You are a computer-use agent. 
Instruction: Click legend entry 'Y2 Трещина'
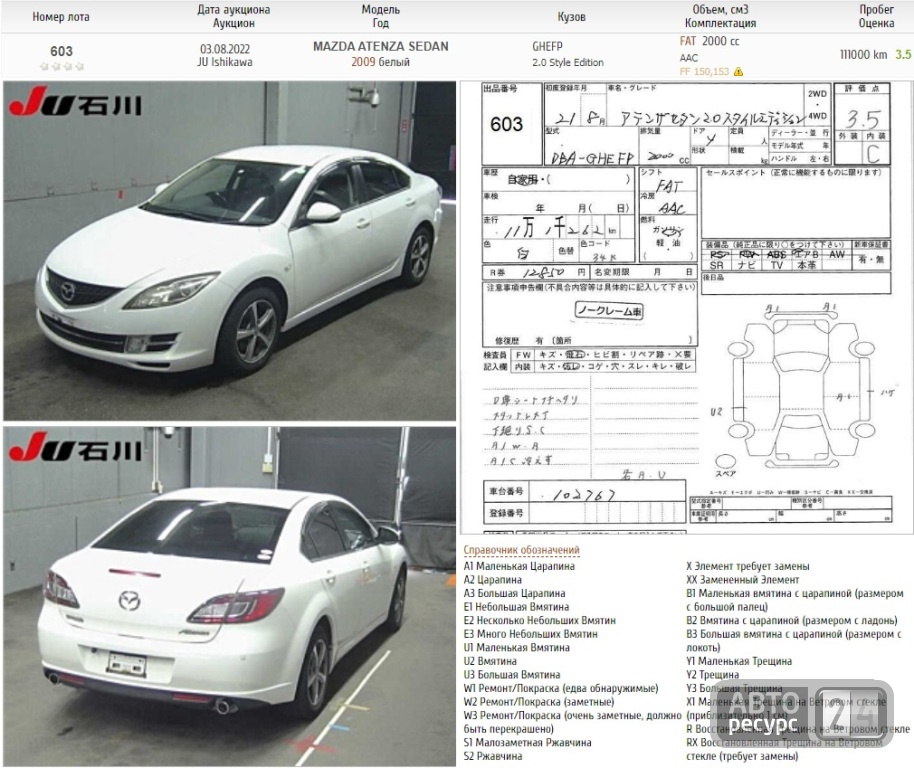(712, 675)
